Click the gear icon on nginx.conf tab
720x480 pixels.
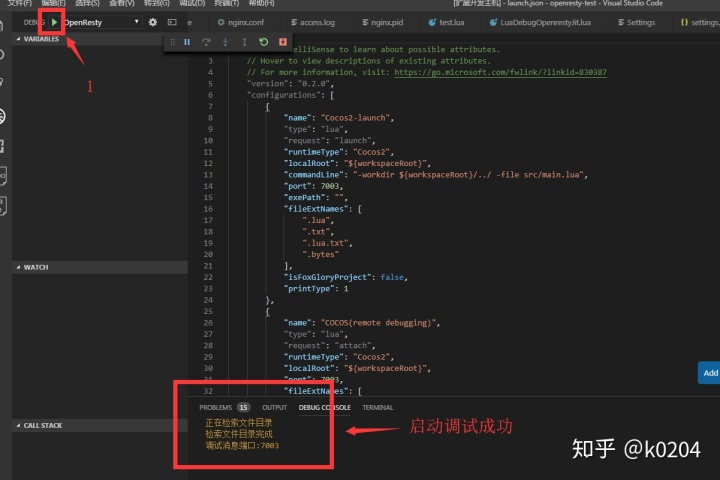point(221,22)
